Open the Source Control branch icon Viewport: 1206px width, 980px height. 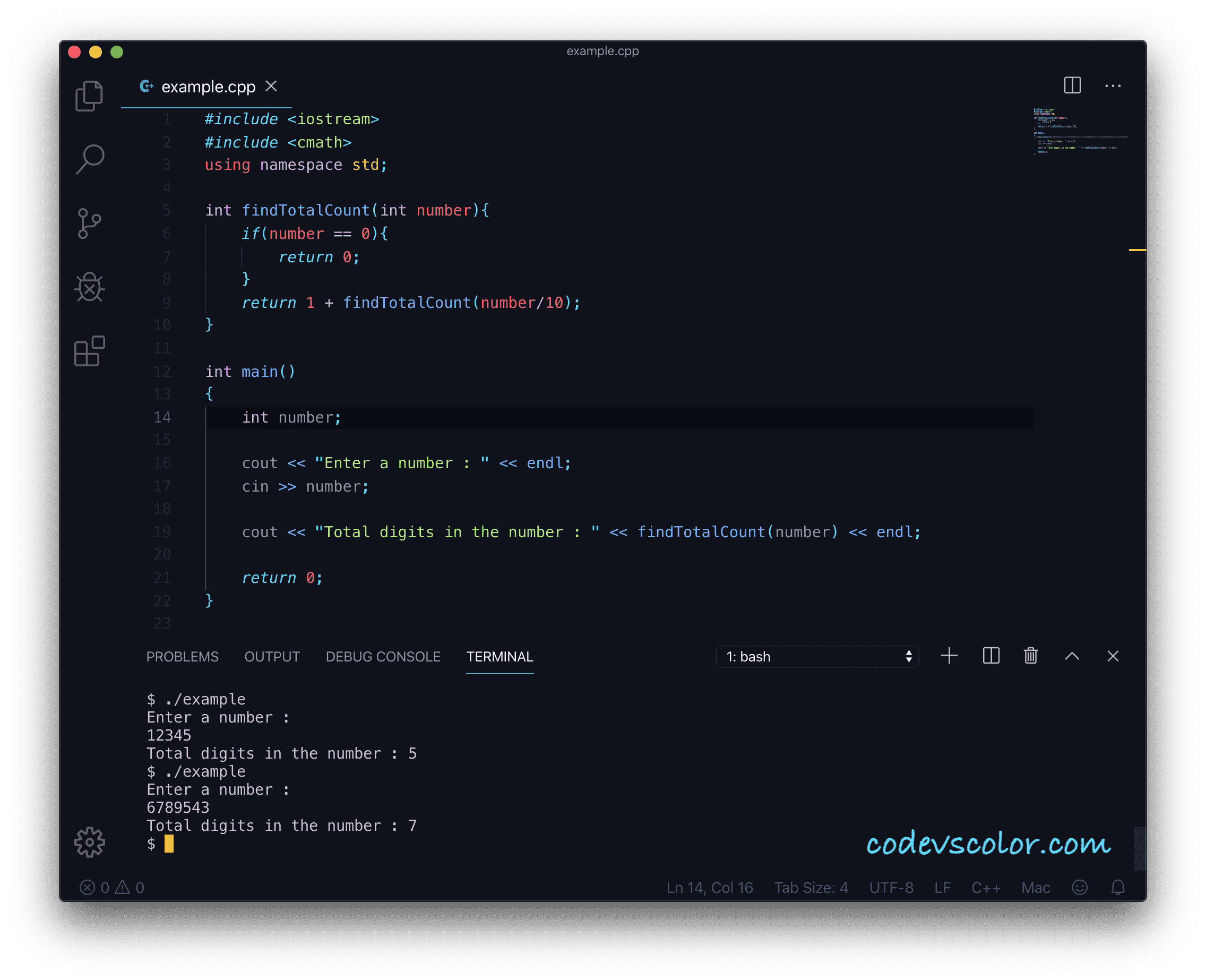click(89, 223)
